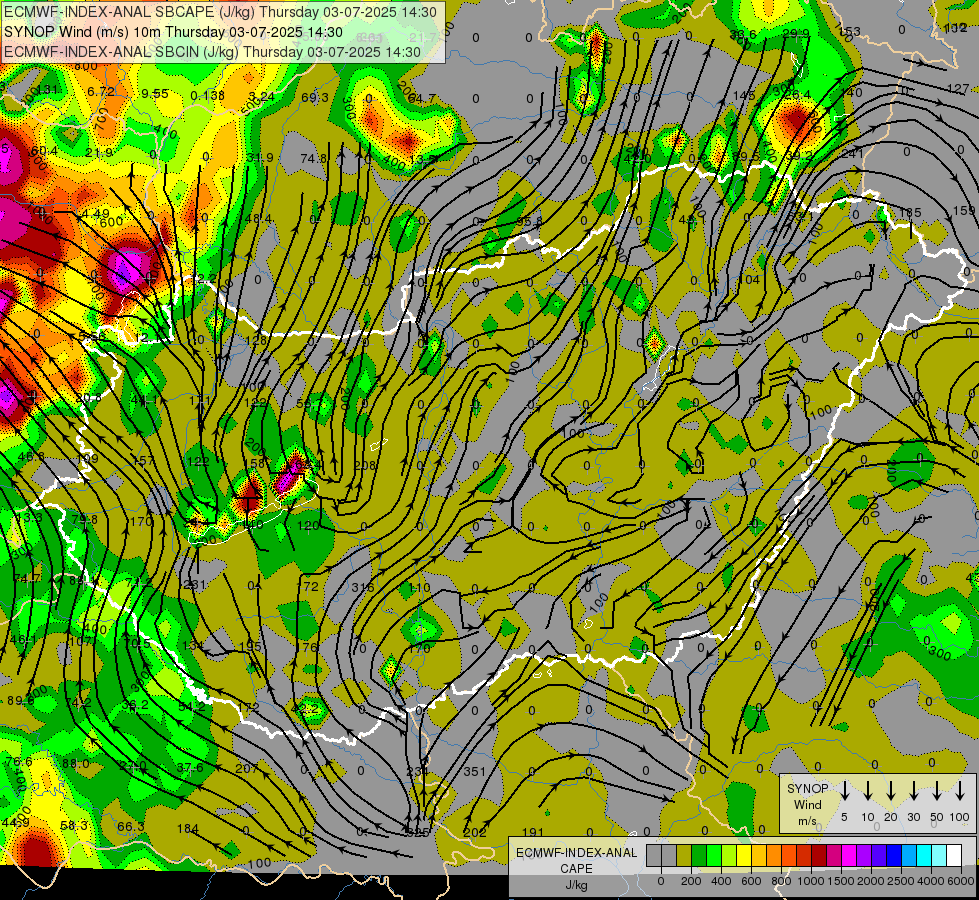Click the station value 207 in southwest

(247, 768)
